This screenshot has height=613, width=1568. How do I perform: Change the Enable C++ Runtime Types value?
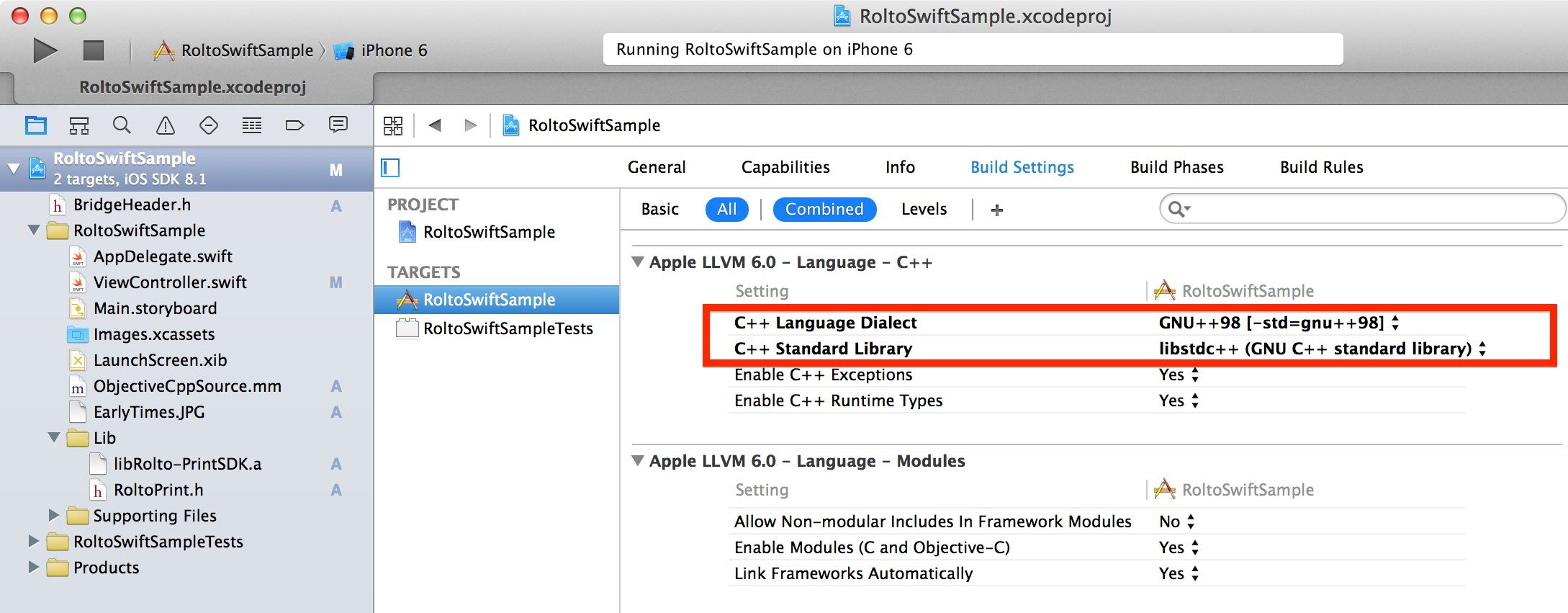(1179, 401)
